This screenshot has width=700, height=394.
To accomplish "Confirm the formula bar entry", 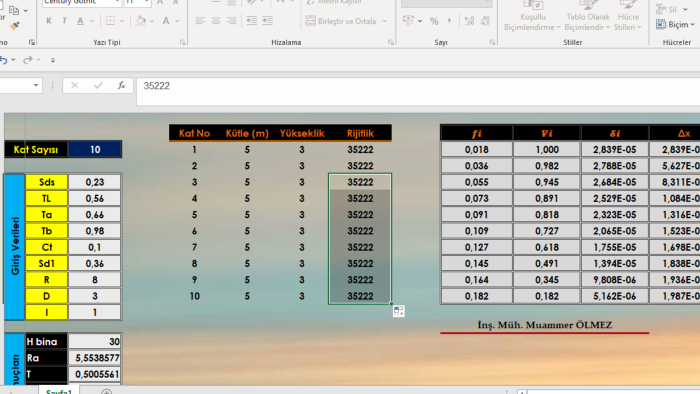I will pyautogui.click(x=98, y=85).
